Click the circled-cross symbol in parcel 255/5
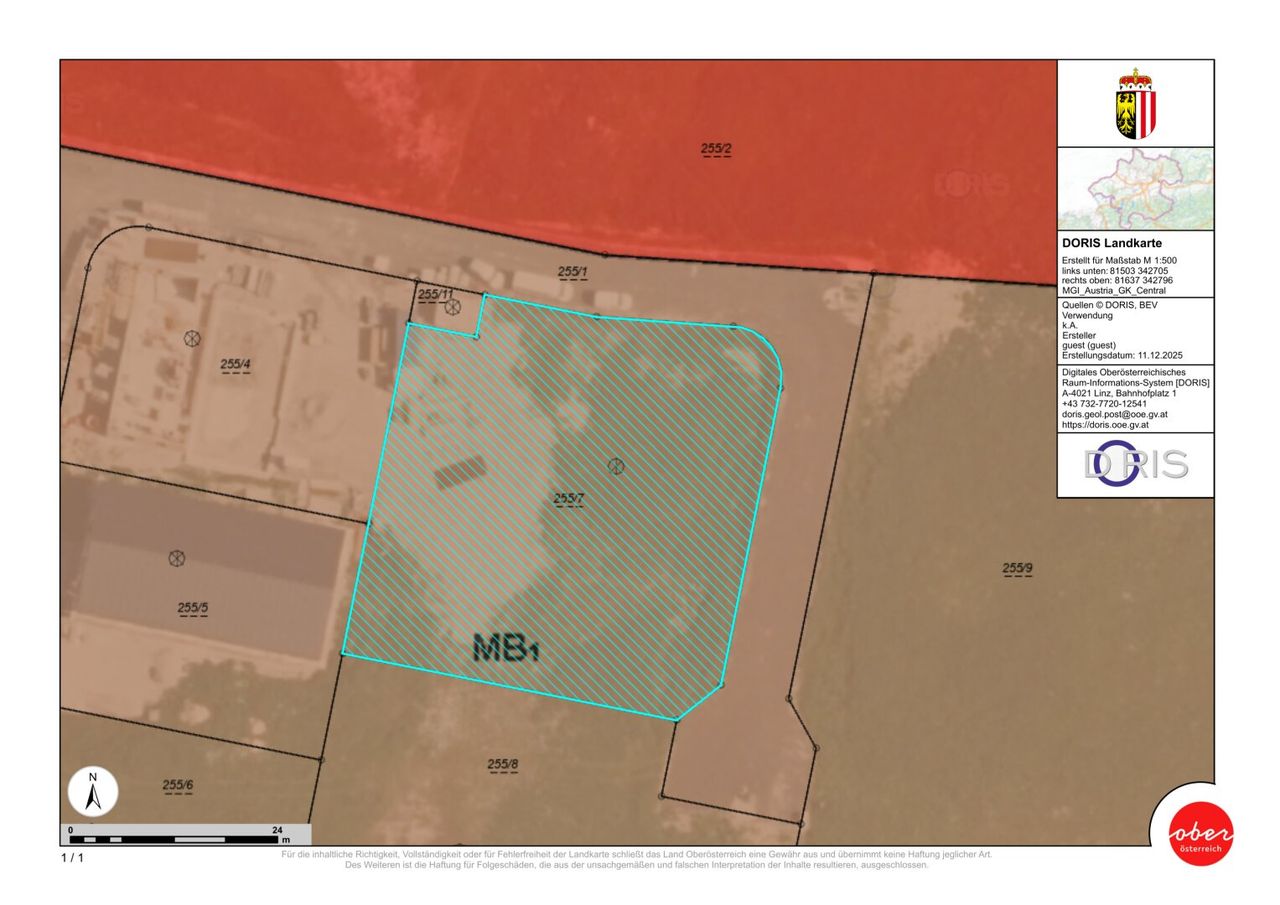The image size is (1280, 905). [x=177, y=558]
